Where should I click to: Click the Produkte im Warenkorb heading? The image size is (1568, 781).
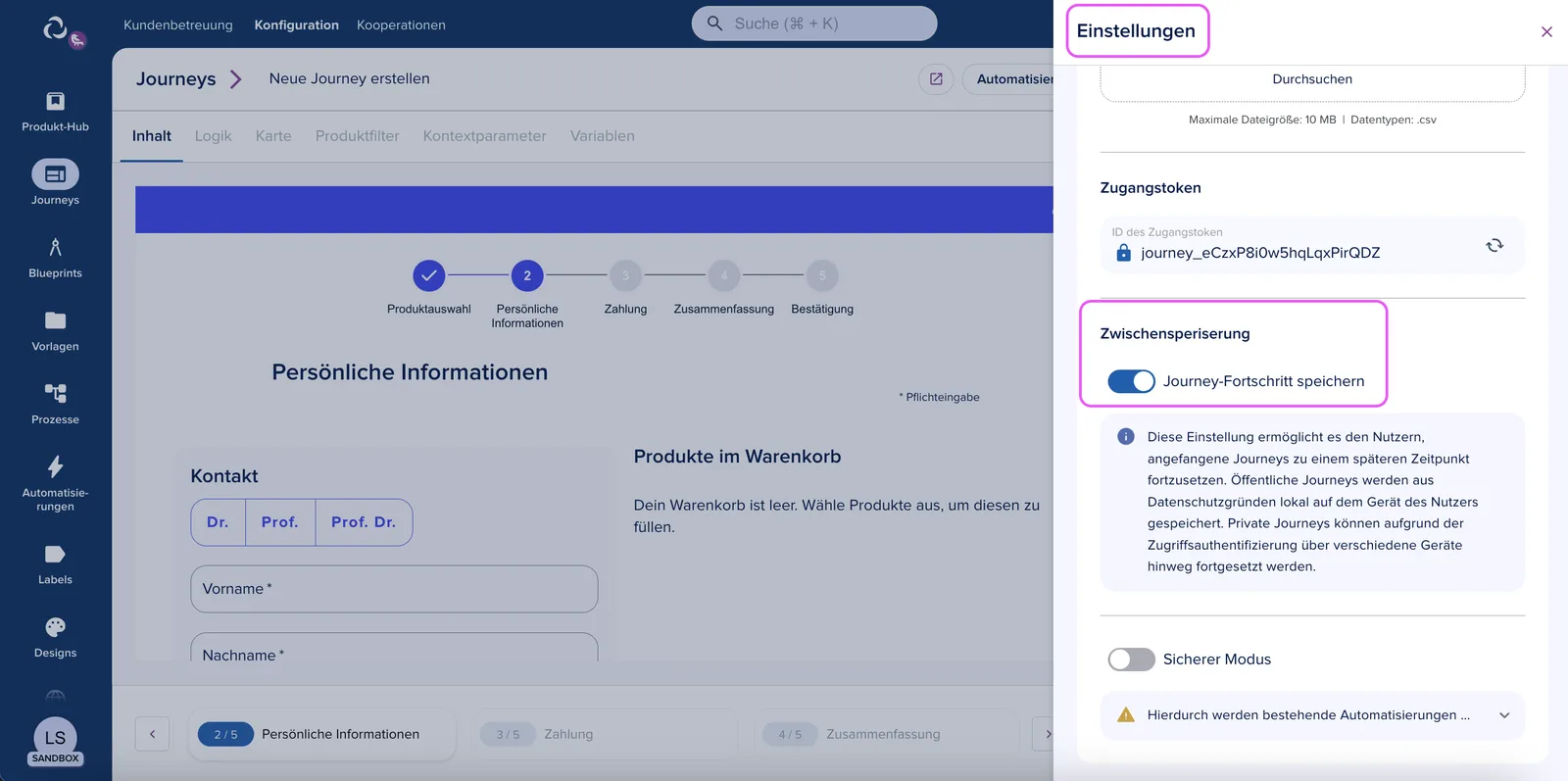pyautogui.click(x=737, y=457)
